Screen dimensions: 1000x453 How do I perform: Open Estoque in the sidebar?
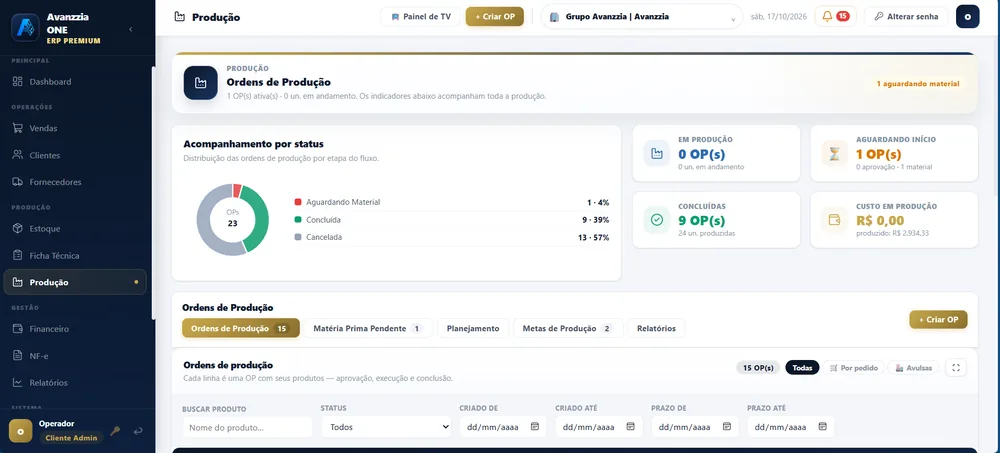pos(75,228)
